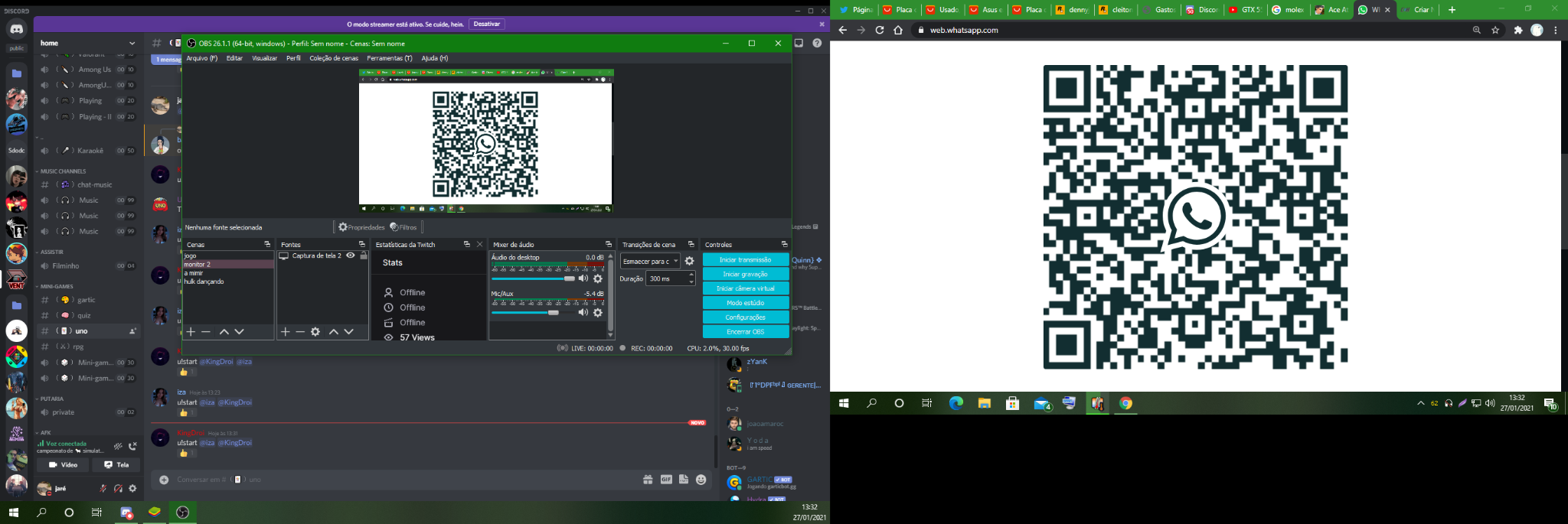The image size is (1568, 524).
Task: Open Visualizar menu in OBS
Action: pyautogui.click(x=265, y=58)
